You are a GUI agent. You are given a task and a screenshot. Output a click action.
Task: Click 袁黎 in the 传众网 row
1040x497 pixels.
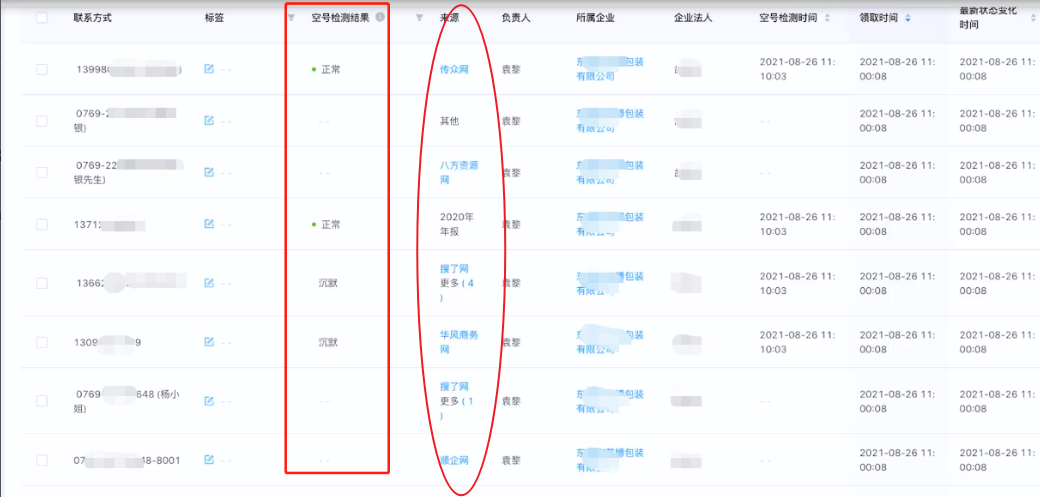[511, 69]
